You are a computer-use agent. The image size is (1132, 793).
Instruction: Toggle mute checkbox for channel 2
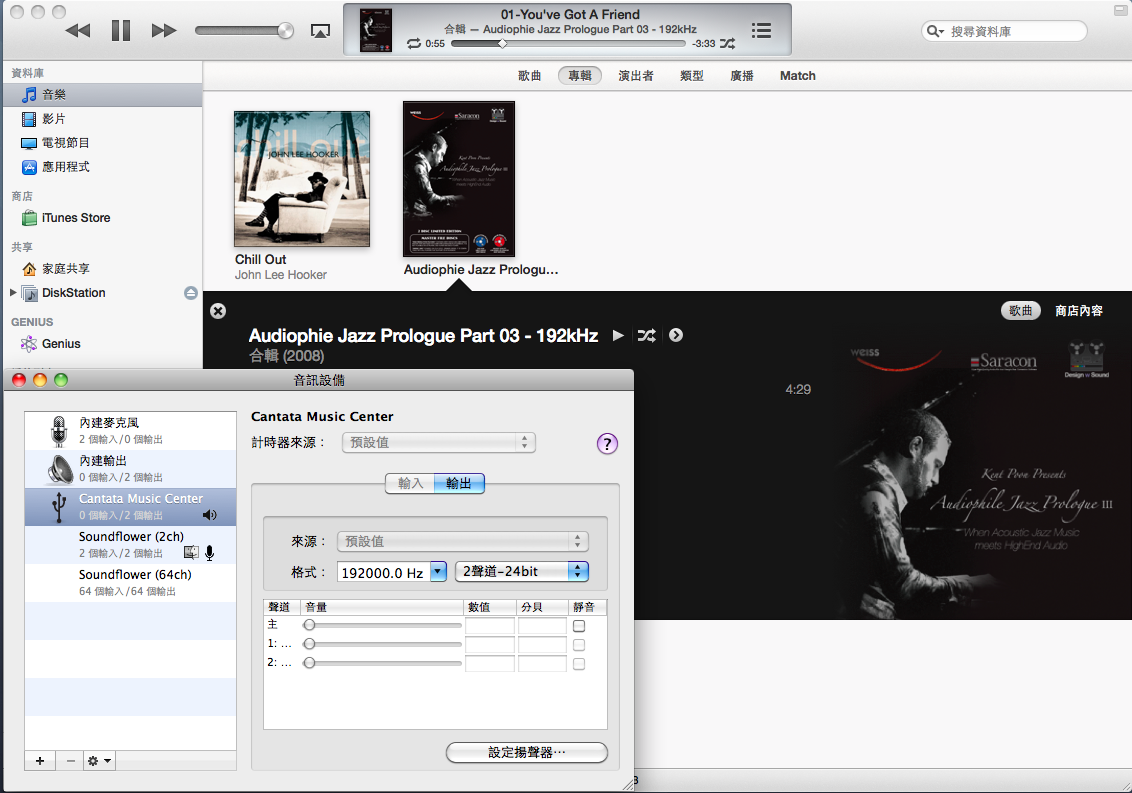pyautogui.click(x=579, y=663)
